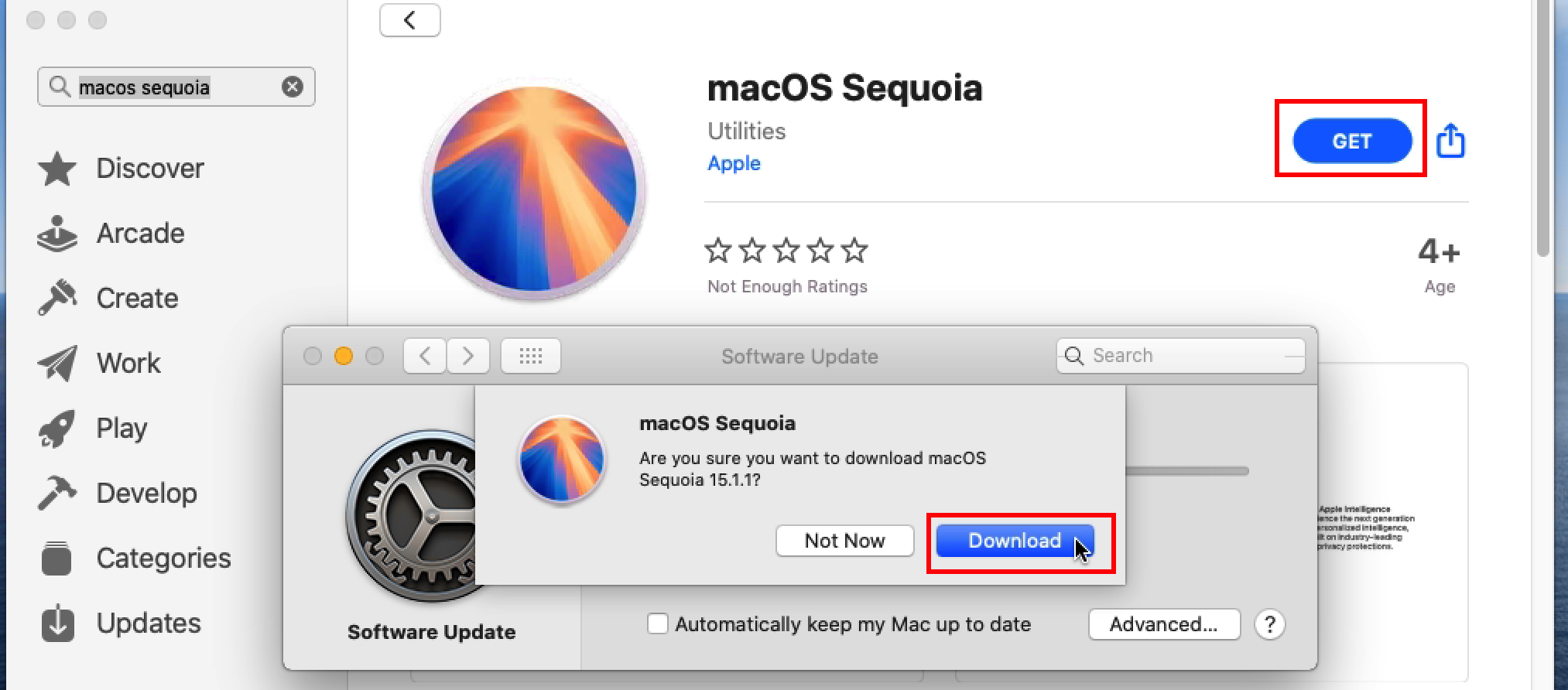1568x690 pixels.
Task: Open the Arcade section
Action: 141,233
